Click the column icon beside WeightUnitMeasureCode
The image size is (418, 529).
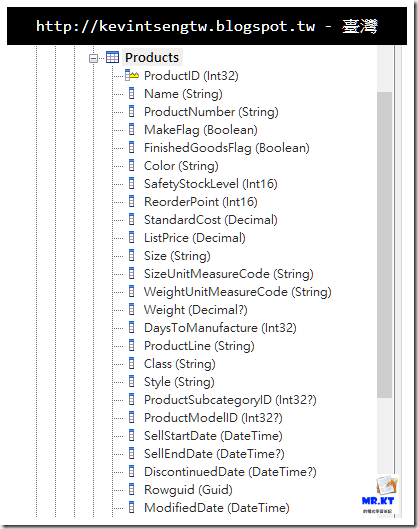[x=132, y=291]
